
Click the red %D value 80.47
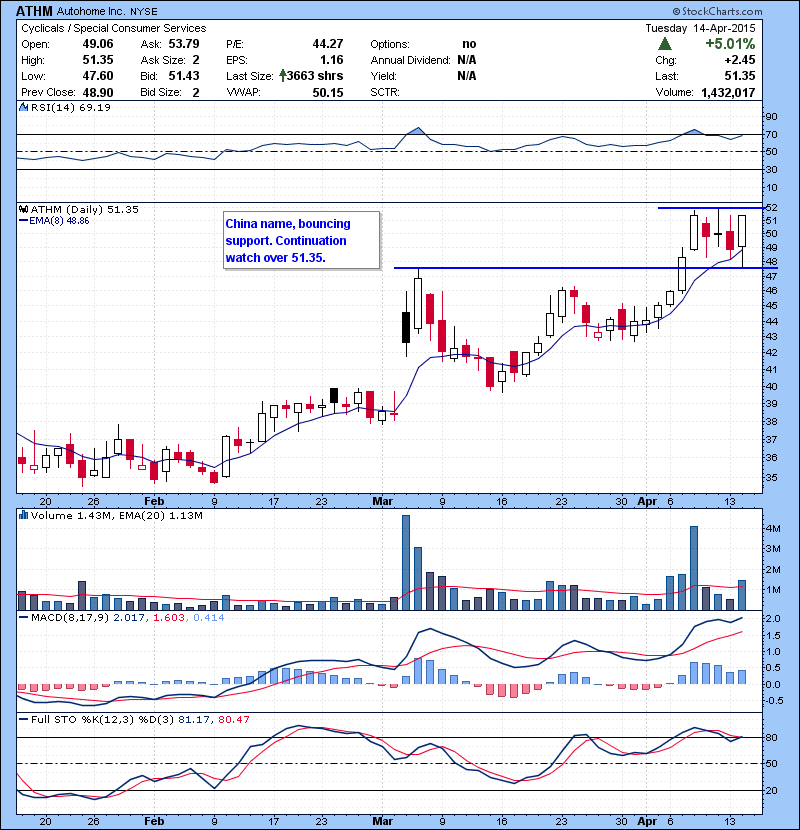point(233,719)
